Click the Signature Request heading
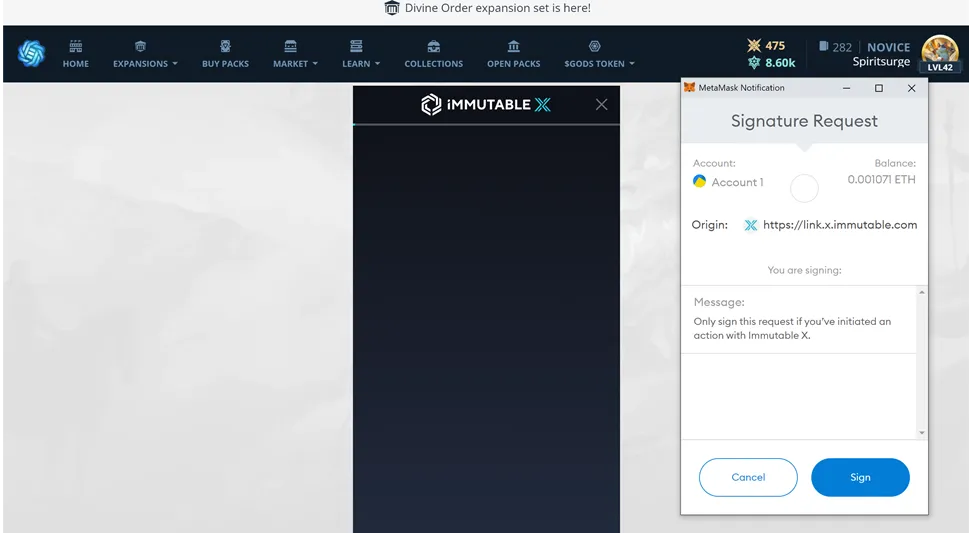The height and width of the screenshot is (533, 969). coord(804,121)
